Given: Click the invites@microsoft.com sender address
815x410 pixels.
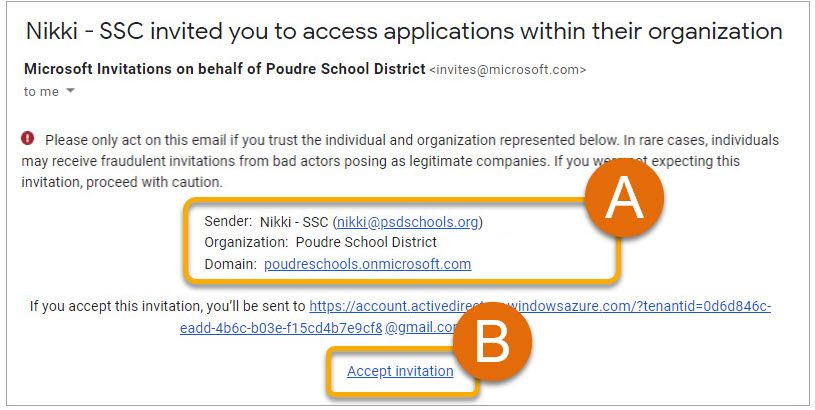Looking at the screenshot, I should [x=508, y=70].
